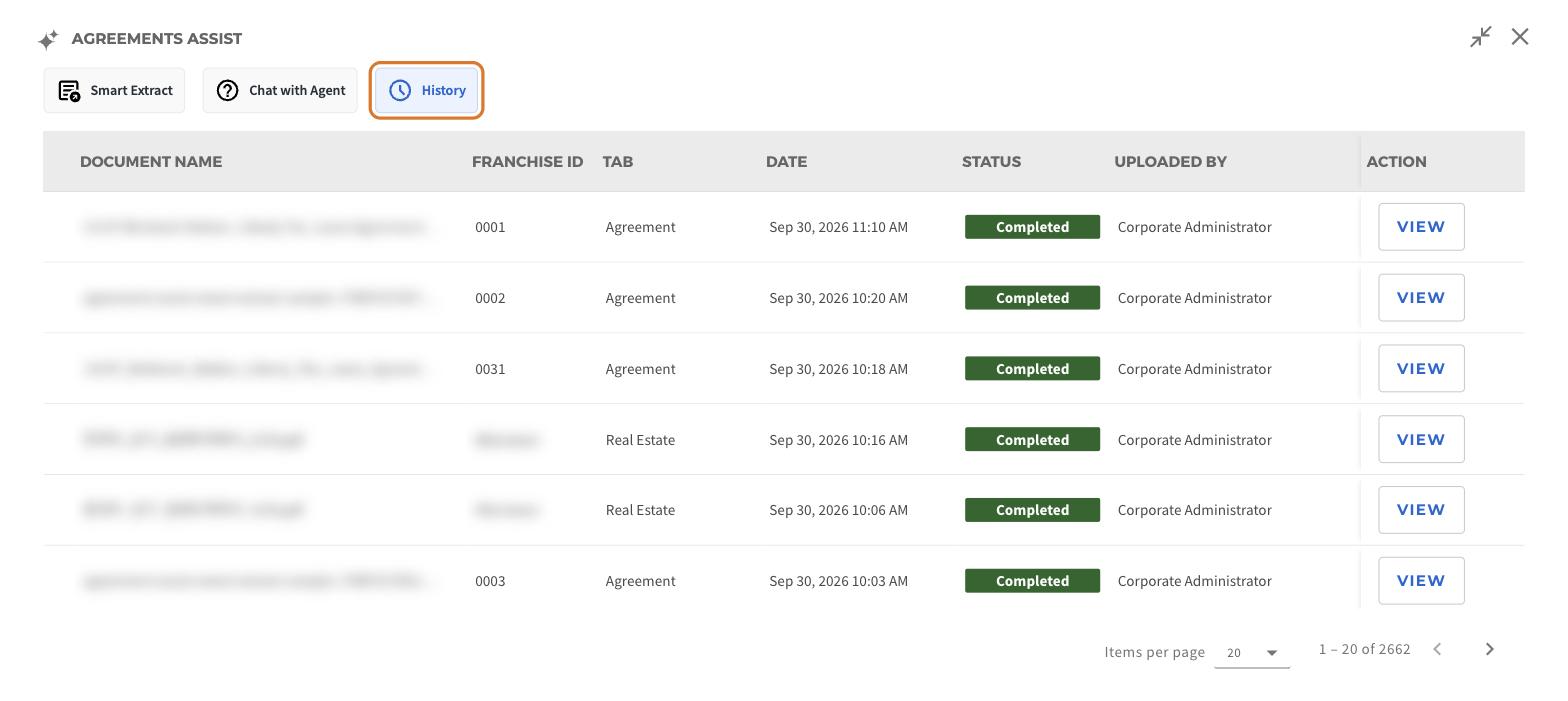Select the History tab

pos(427,90)
